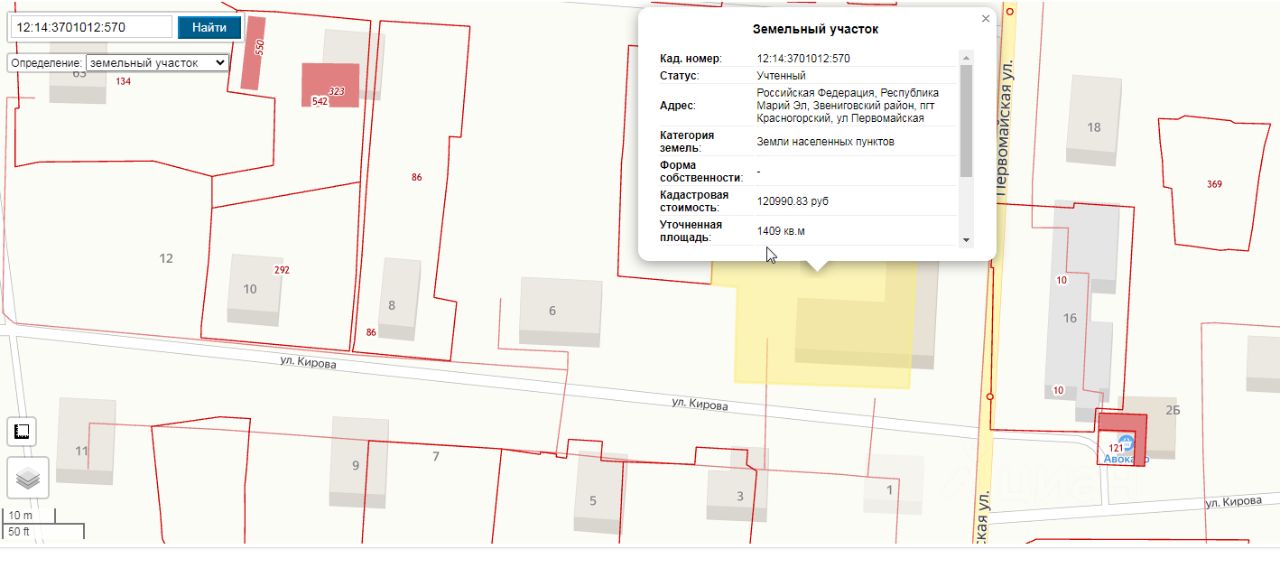
Task: Click the red parcel labeled 121
Action: click(1122, 439)
